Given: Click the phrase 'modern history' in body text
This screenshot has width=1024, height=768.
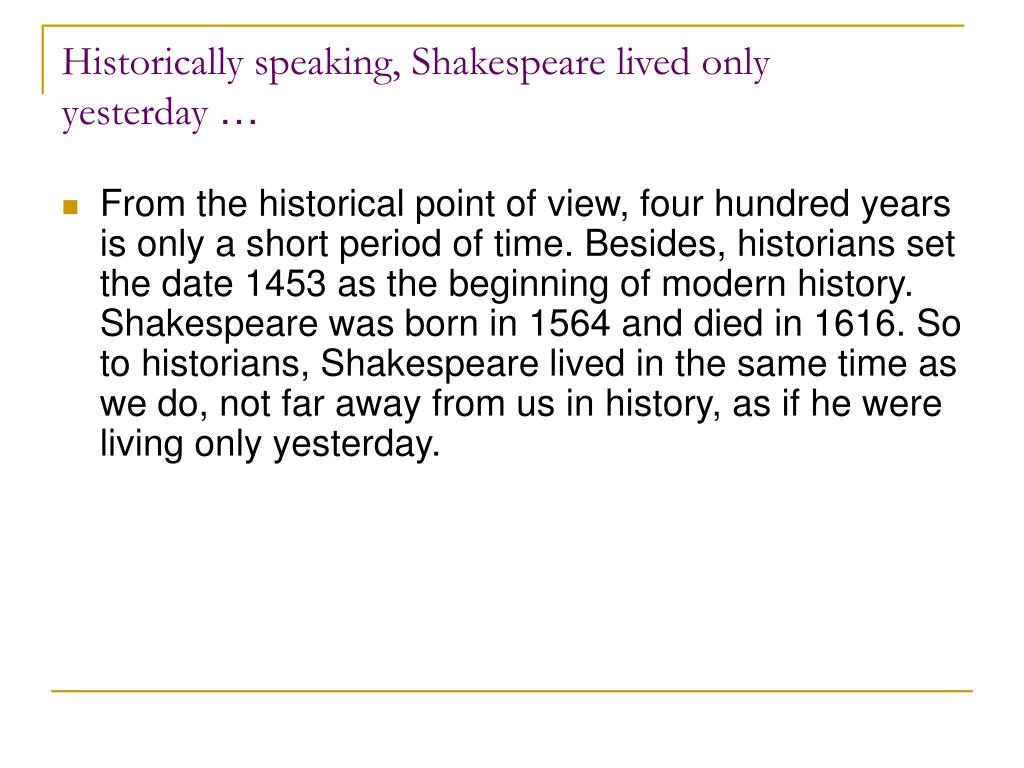Looking at the screenshot, I should click(x=786, y=285).
